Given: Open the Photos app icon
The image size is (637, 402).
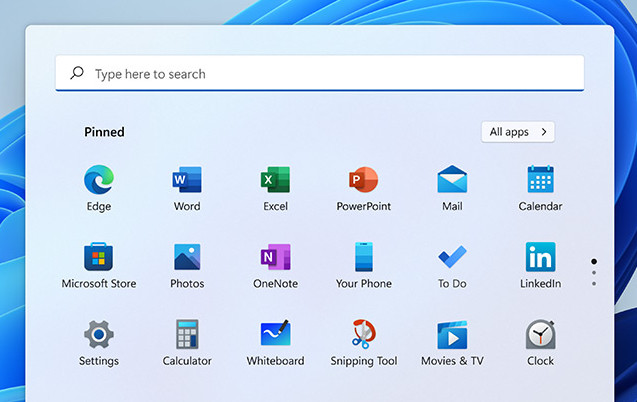Looking at the screenshot, I should point(187,257).
